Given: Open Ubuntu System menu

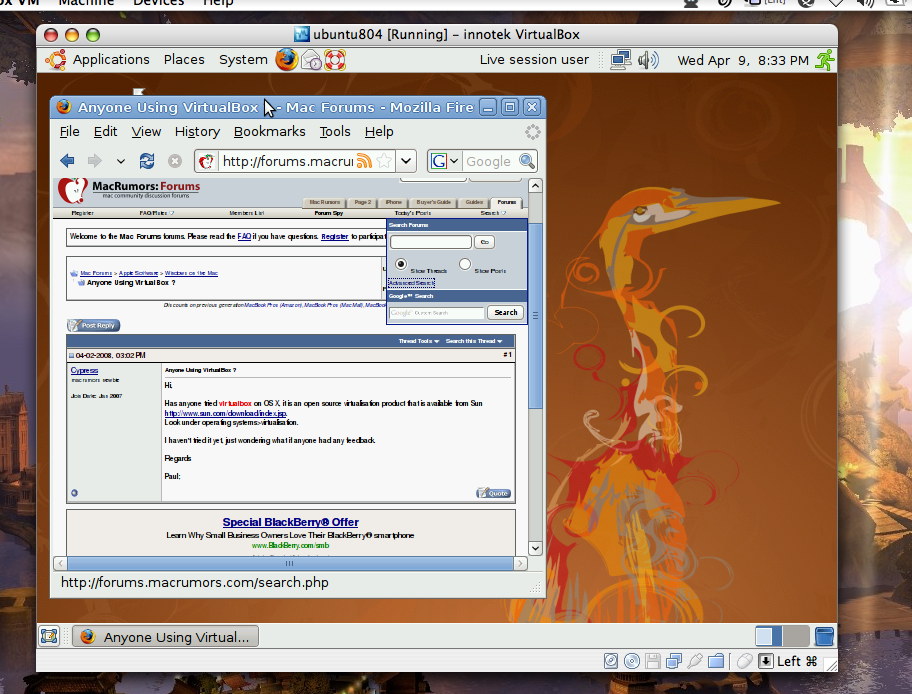Looking at the screenshot, I should [x=243, y=60].
